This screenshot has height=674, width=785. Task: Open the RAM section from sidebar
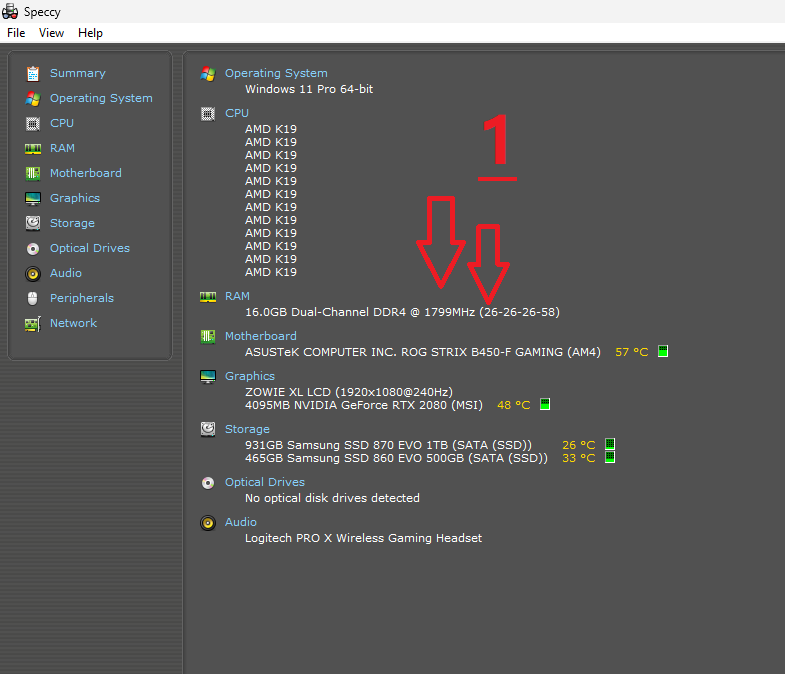point(63,148)
